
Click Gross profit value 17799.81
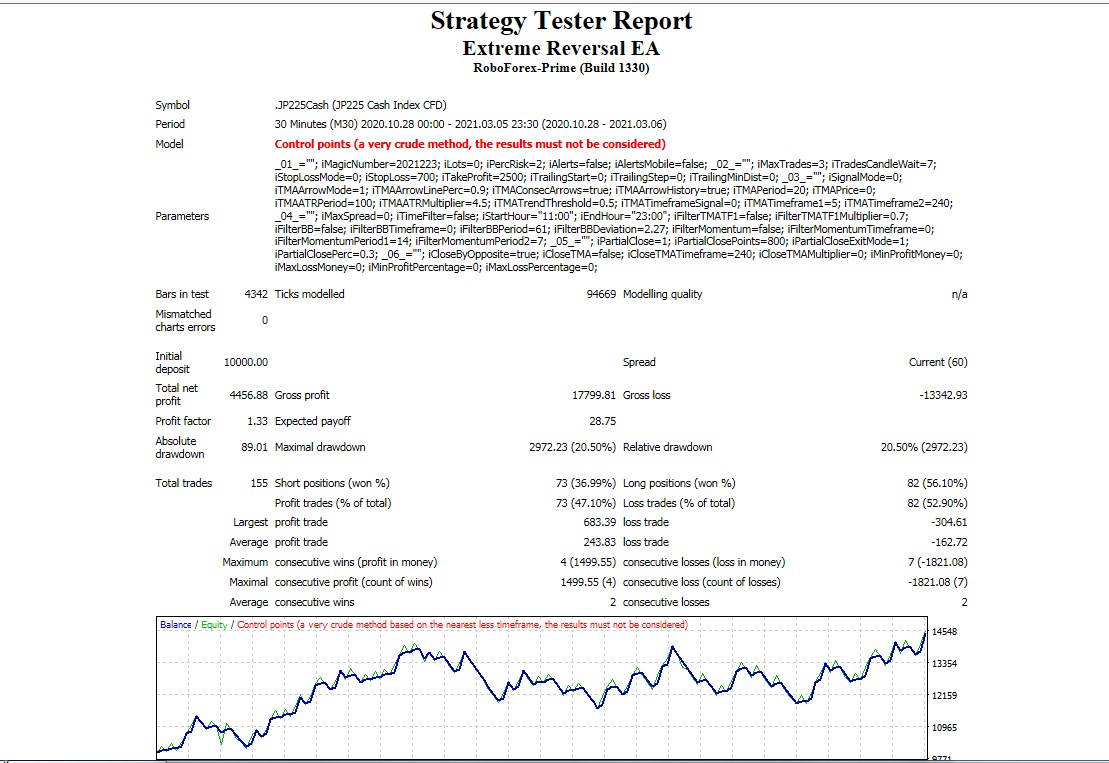594,395
